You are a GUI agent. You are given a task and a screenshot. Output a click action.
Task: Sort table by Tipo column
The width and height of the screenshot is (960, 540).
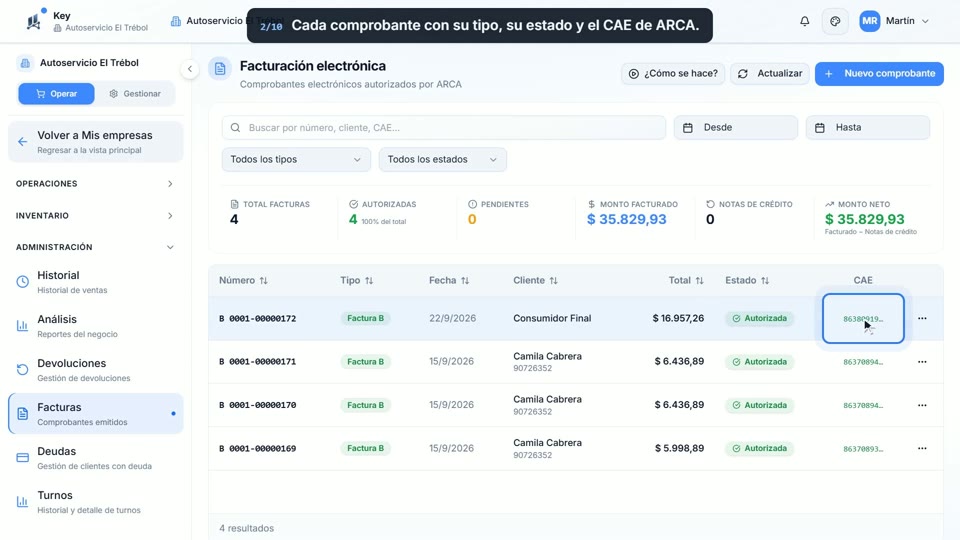coord(357,280)
